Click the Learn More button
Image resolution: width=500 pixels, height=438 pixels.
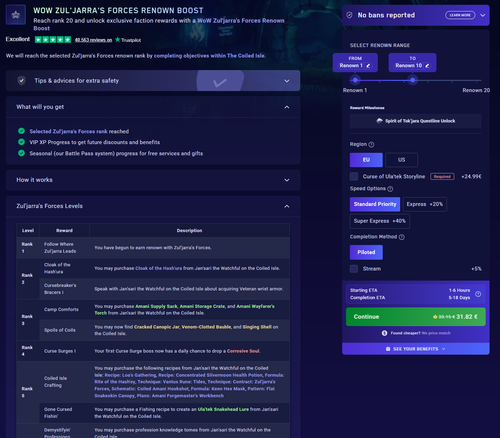coord(460,15)
